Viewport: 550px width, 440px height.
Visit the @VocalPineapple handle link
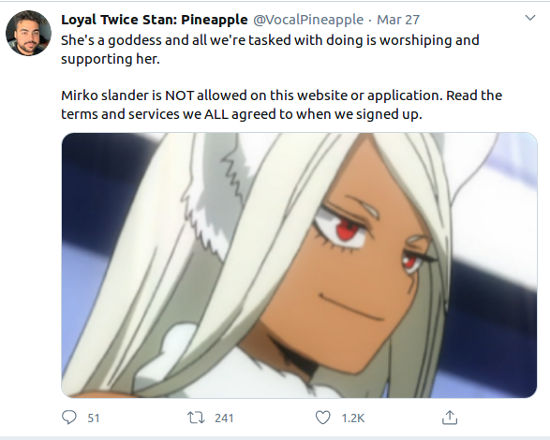(308, 20)
